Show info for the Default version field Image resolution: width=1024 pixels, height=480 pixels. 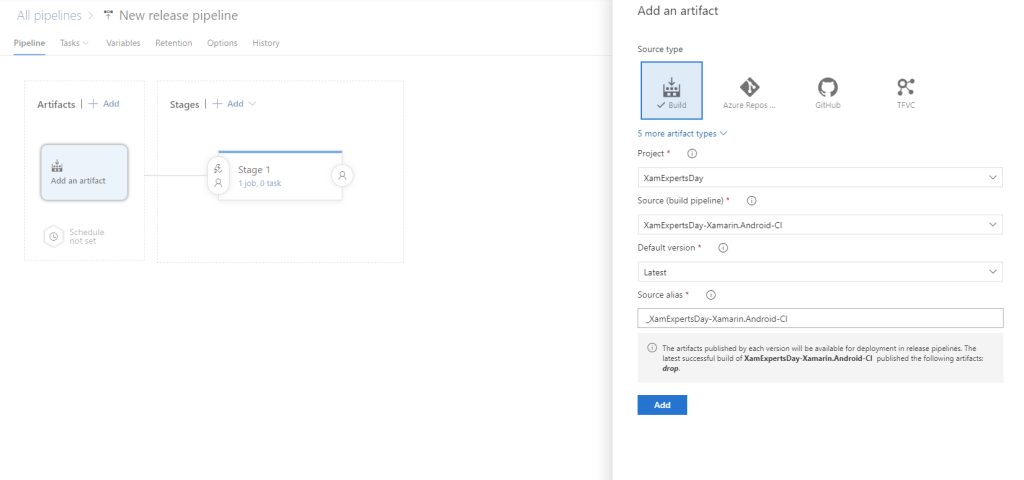(722, 248)
